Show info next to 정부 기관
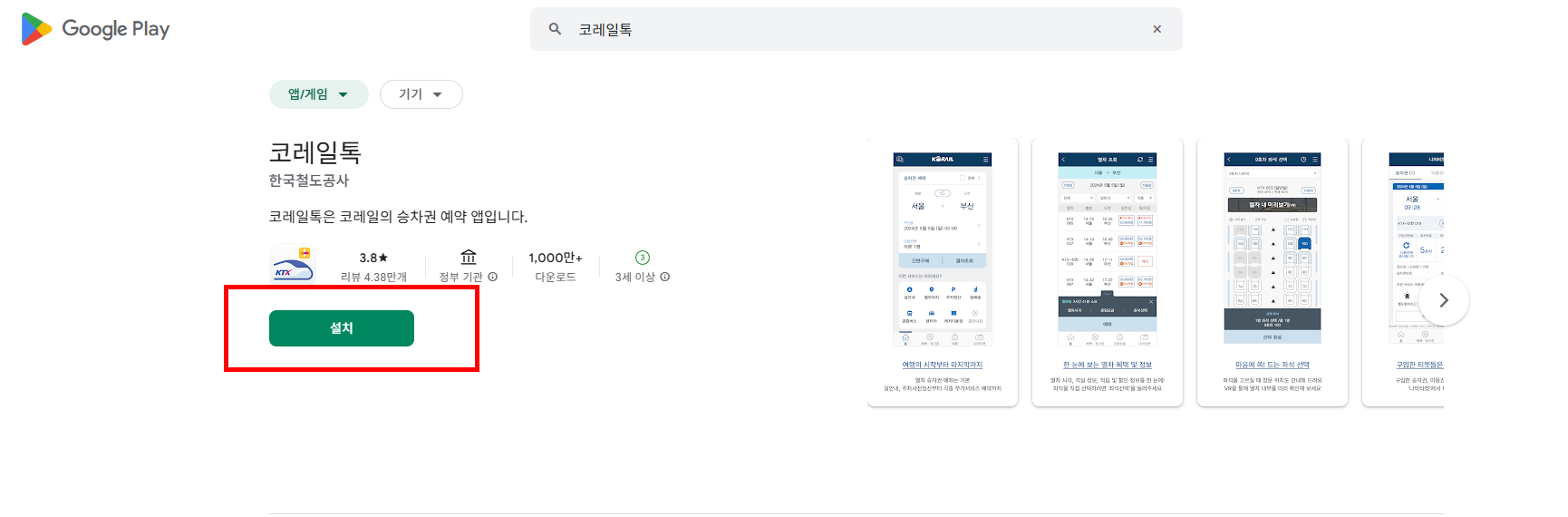1568x517 pixels. [493, 277]
